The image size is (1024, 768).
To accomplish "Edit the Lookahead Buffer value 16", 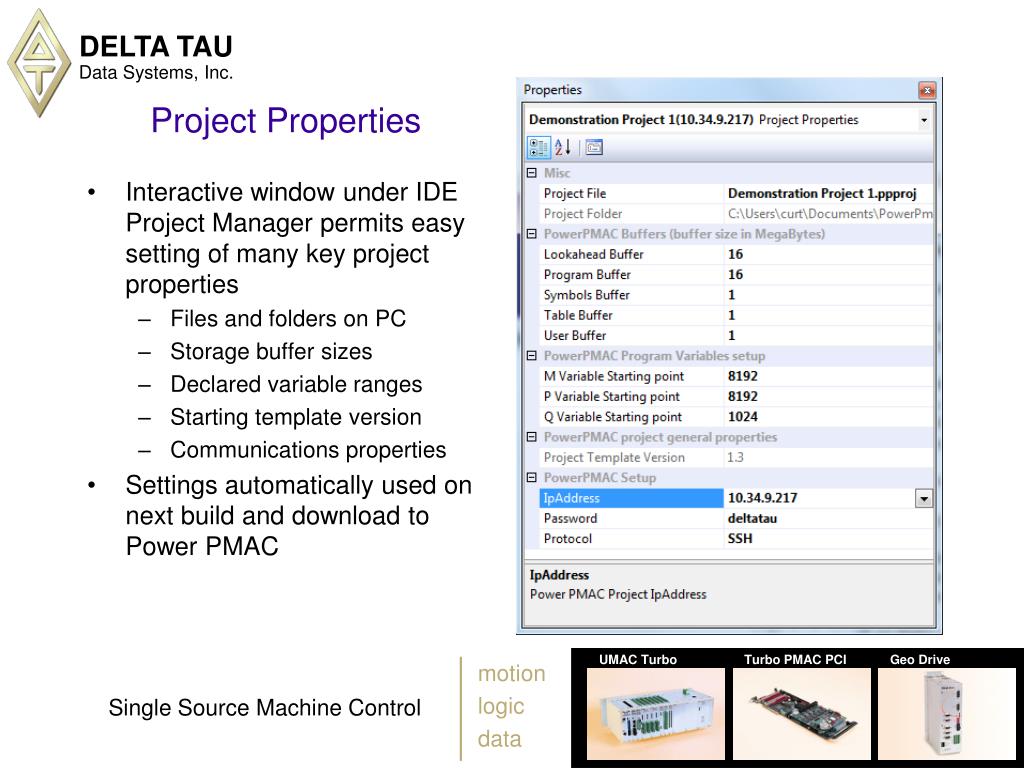I will [x=735, y=254].
